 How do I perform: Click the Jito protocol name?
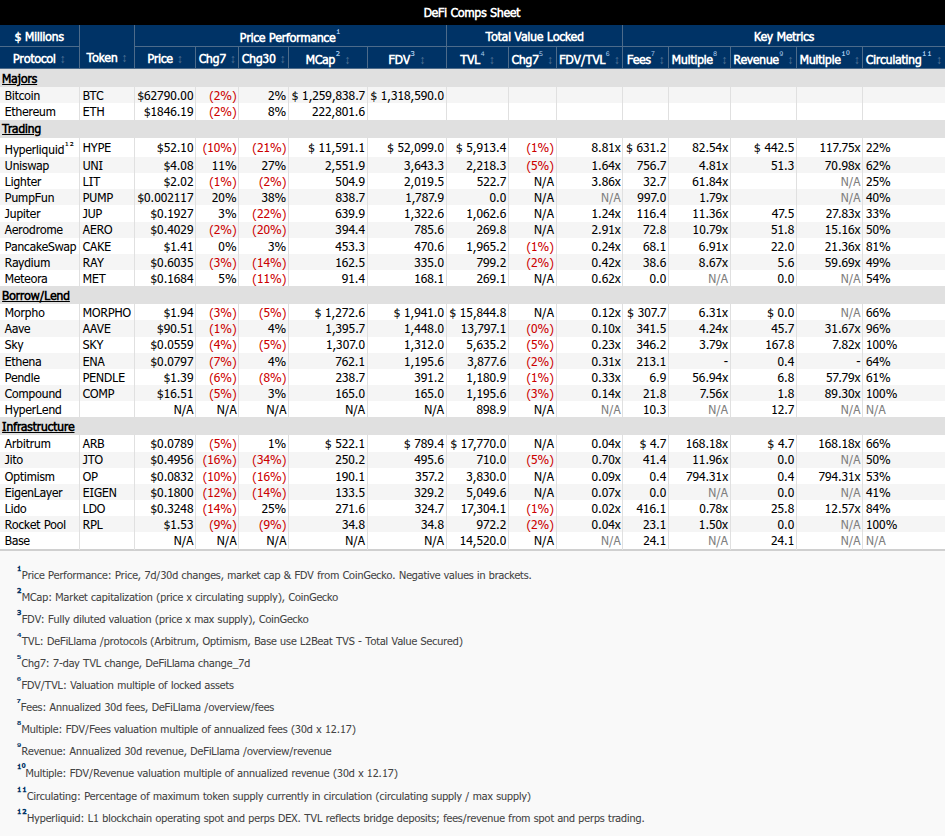[14, 460]
